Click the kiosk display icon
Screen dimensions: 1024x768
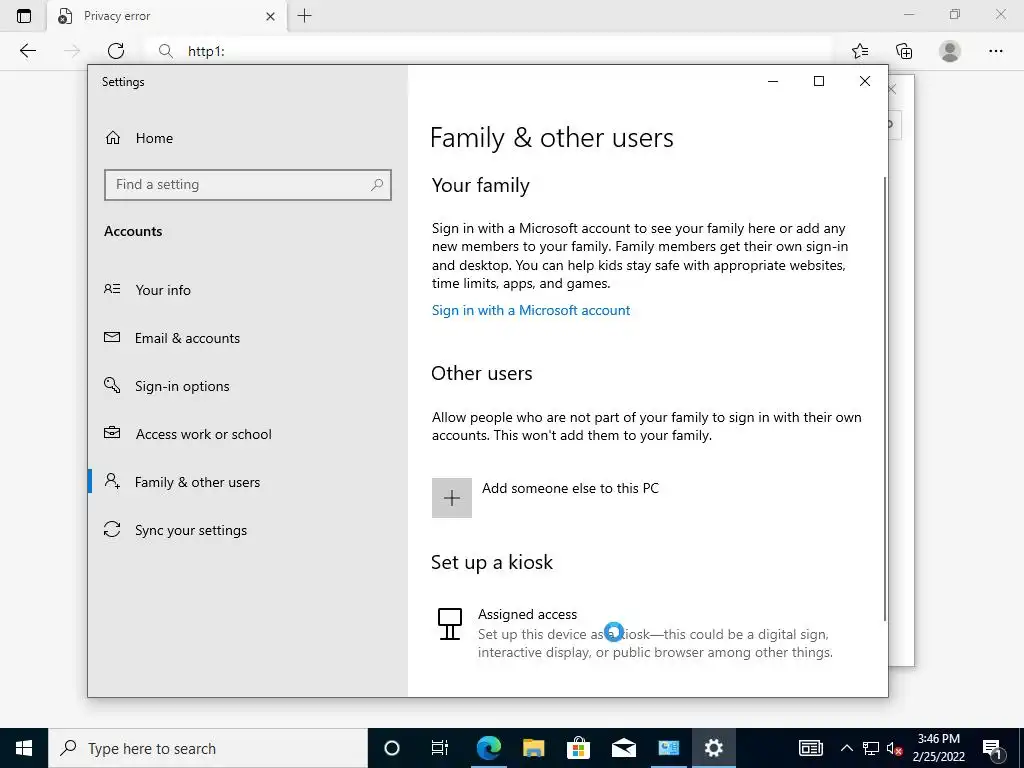click(449, 624)
